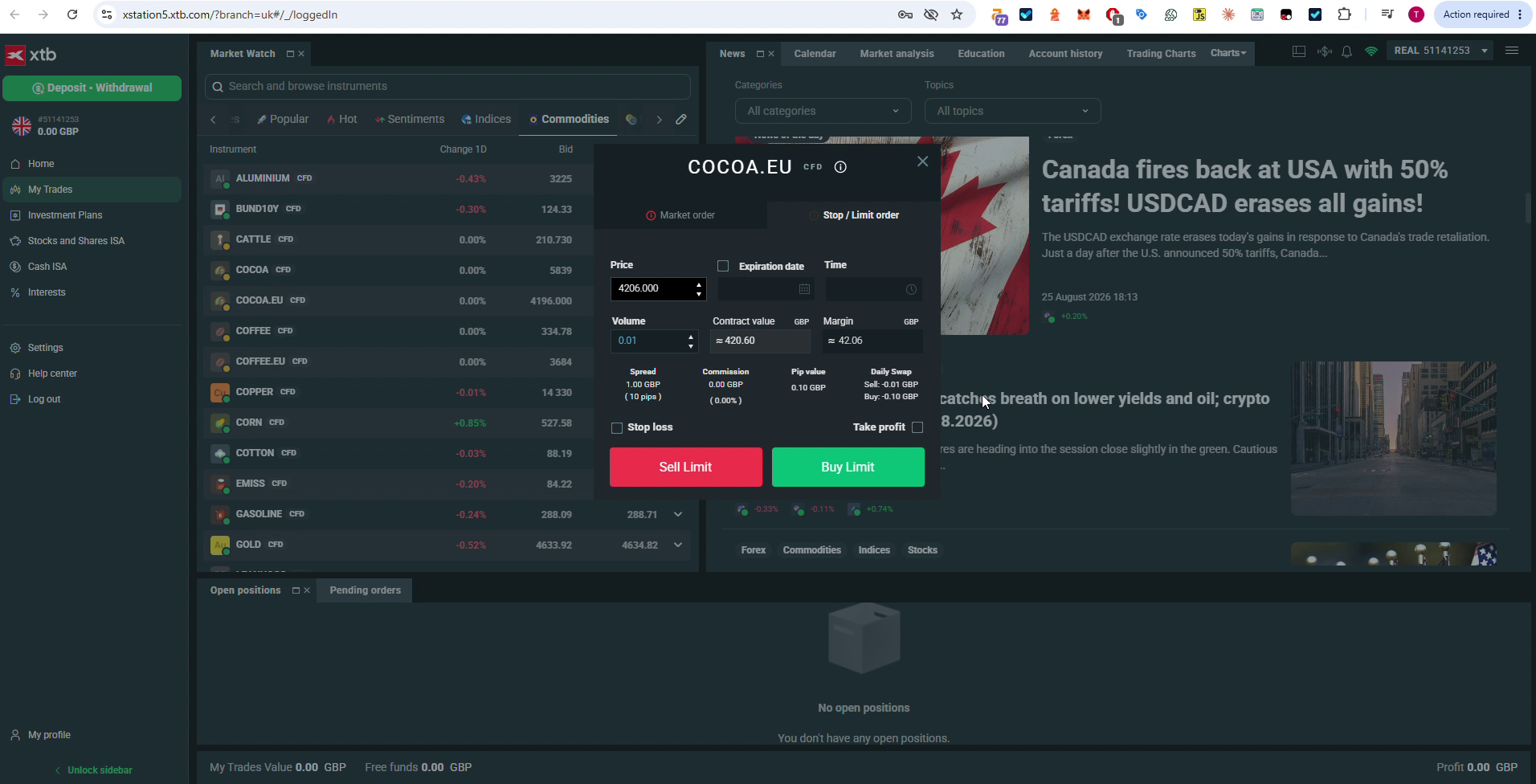
Task: Click the Sell Limit button
Action: (686, 468)
